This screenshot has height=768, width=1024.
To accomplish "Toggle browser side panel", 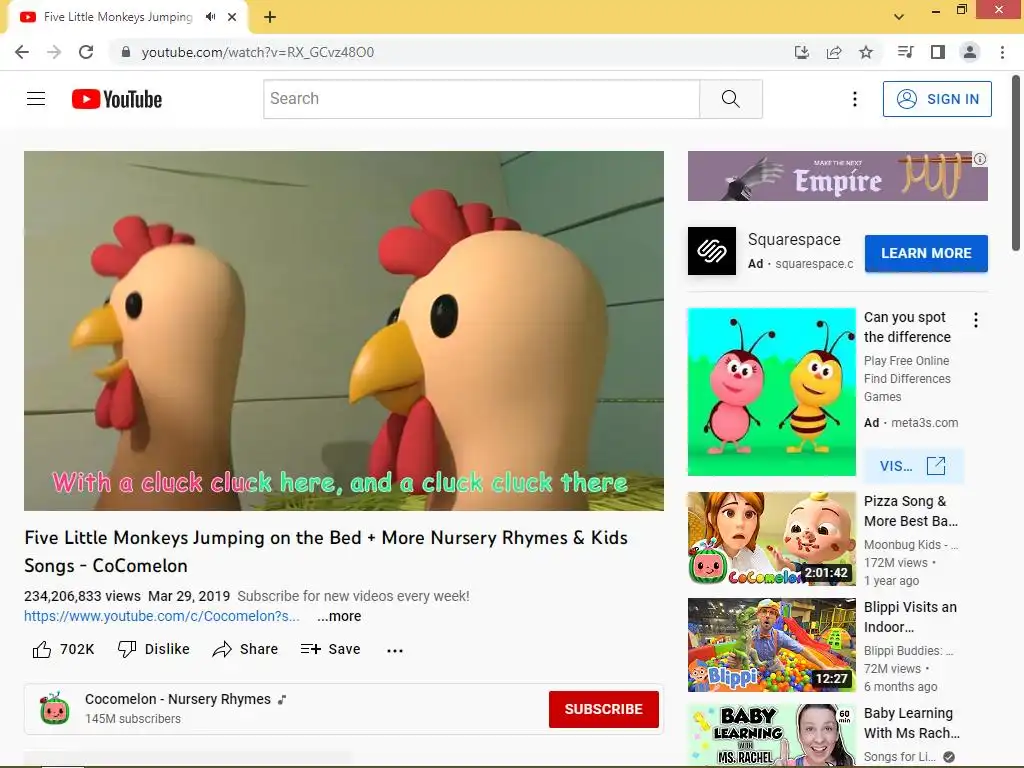I will [938, 52].
